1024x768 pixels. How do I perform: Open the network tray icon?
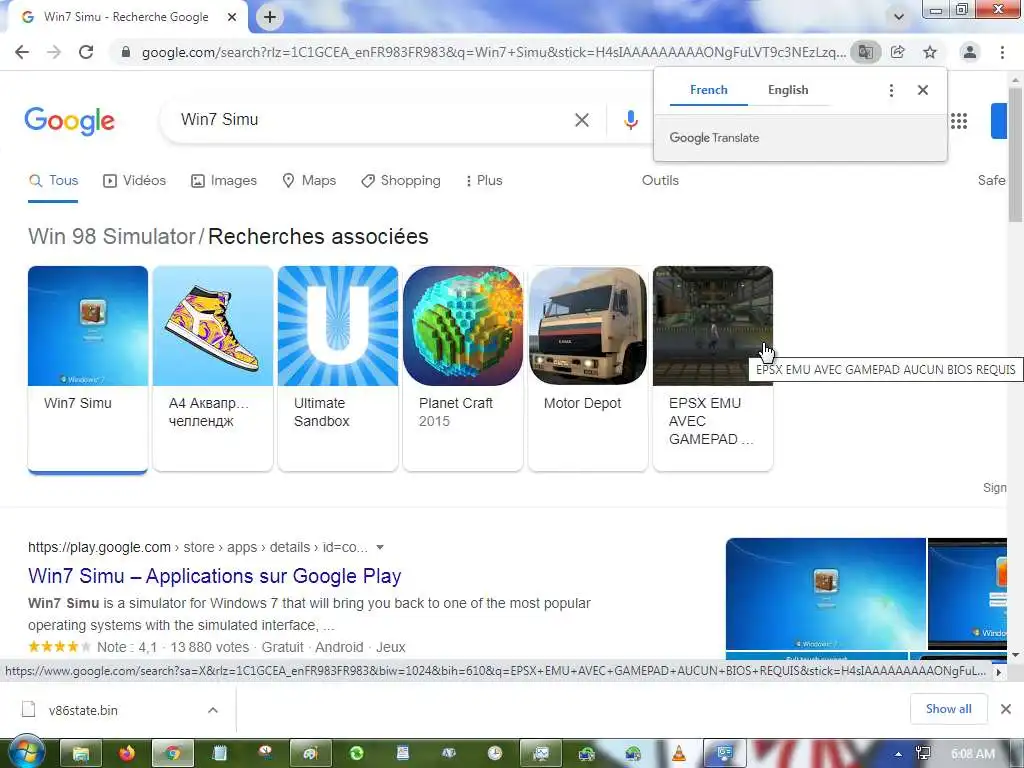[x=923, y=754]
